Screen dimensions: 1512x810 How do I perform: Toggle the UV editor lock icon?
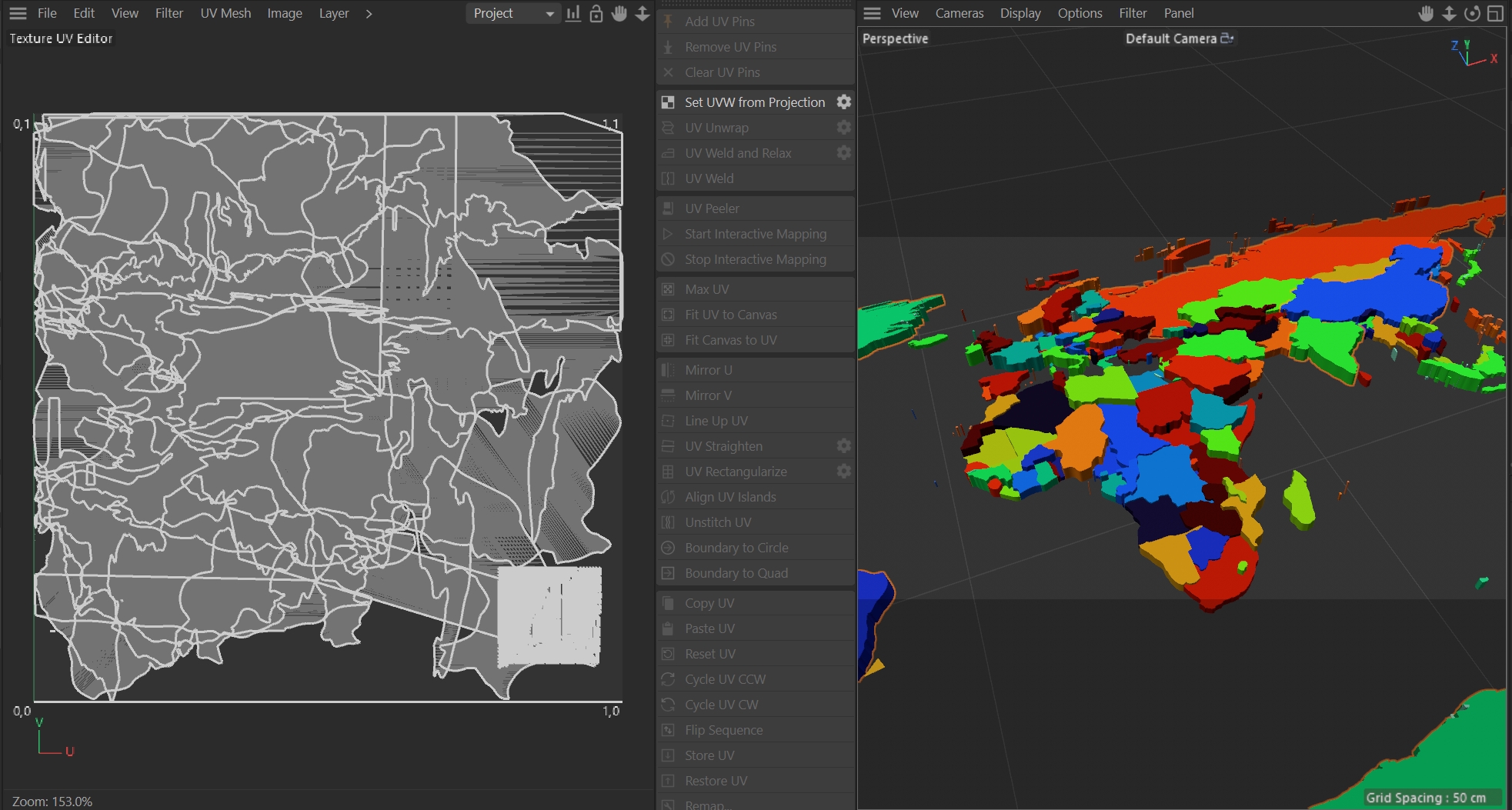[596, 13]
